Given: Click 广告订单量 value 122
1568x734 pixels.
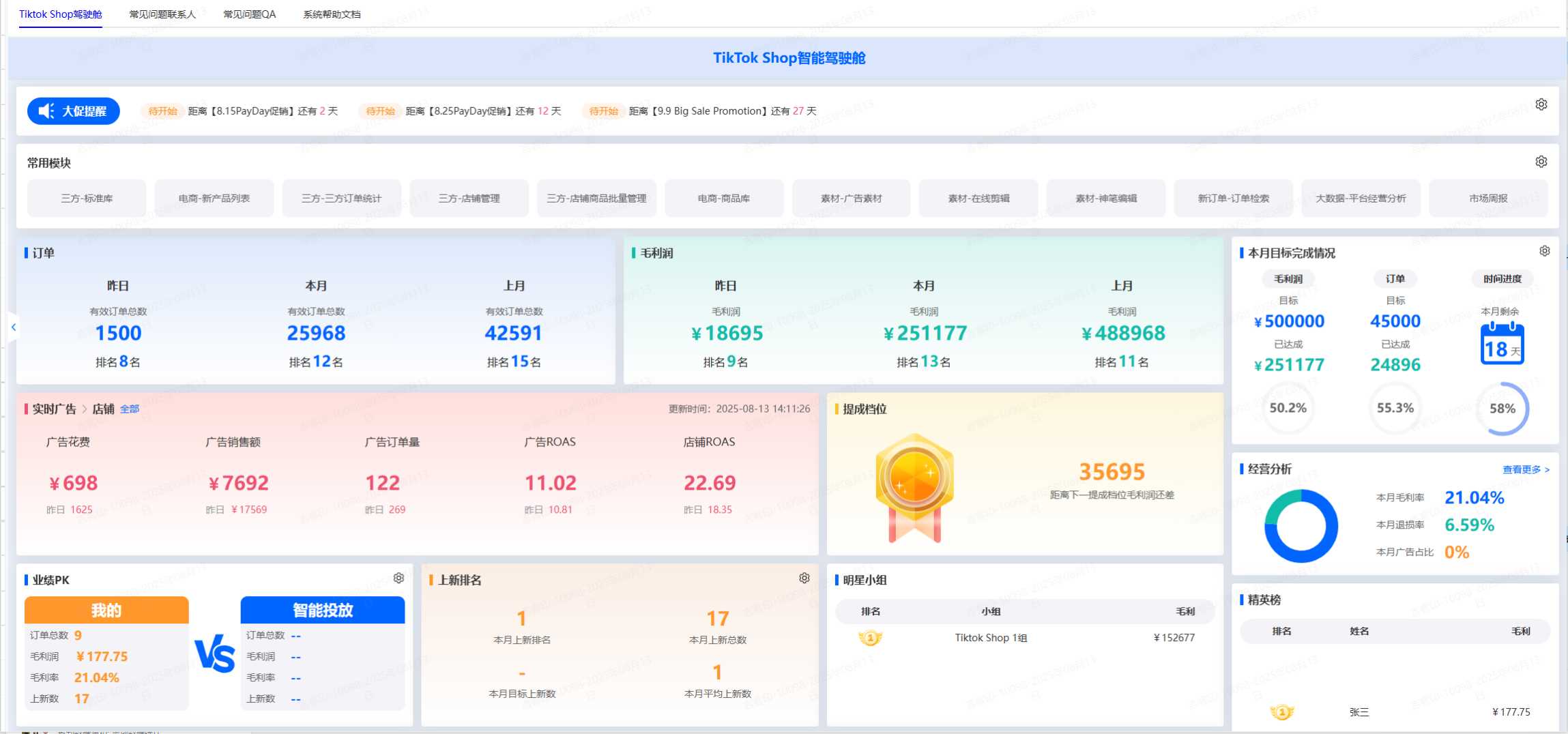Looking at the screenshot, I should [x=382, y=483].
